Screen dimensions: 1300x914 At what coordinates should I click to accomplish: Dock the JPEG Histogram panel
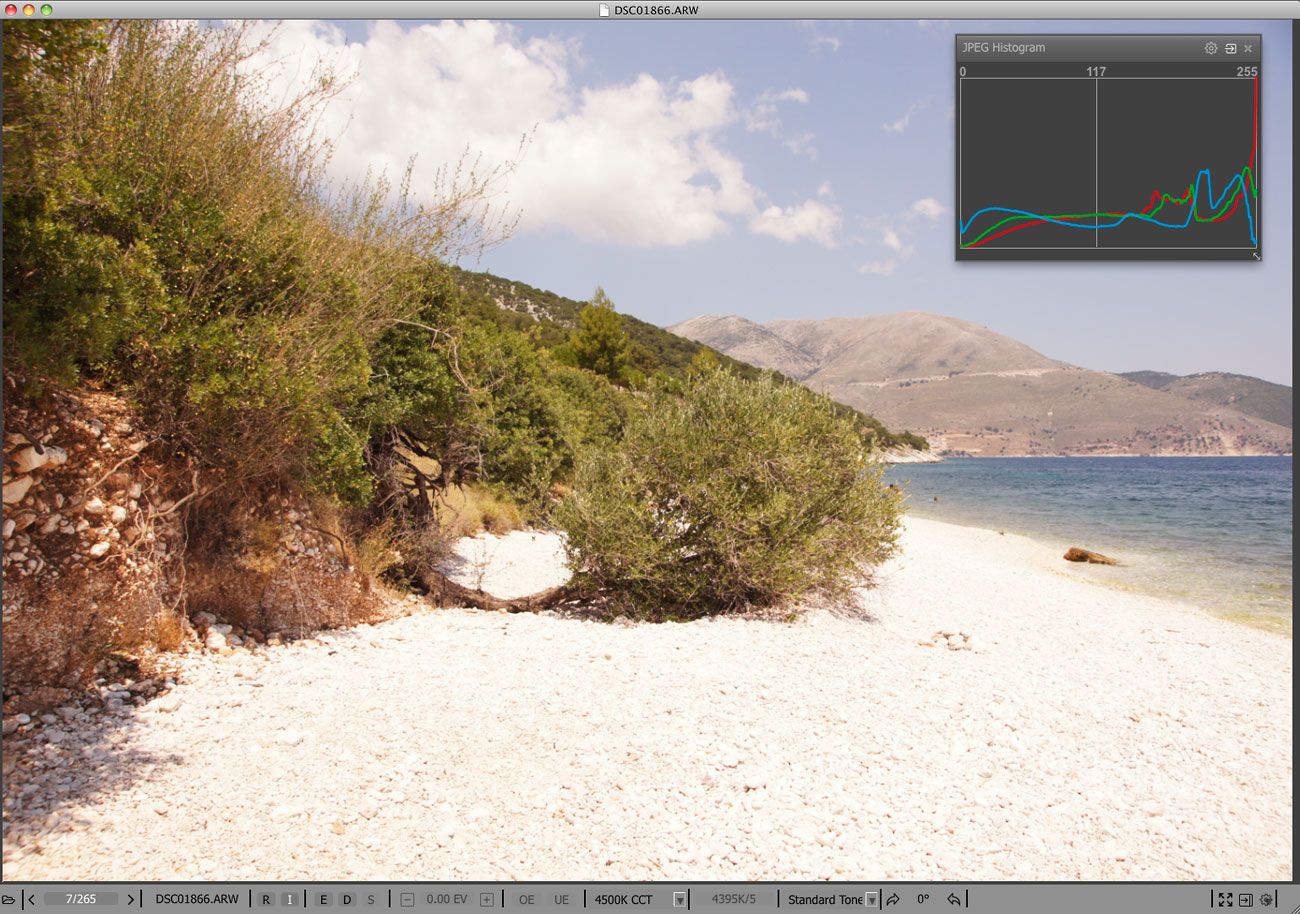[x=1230, y=48]
